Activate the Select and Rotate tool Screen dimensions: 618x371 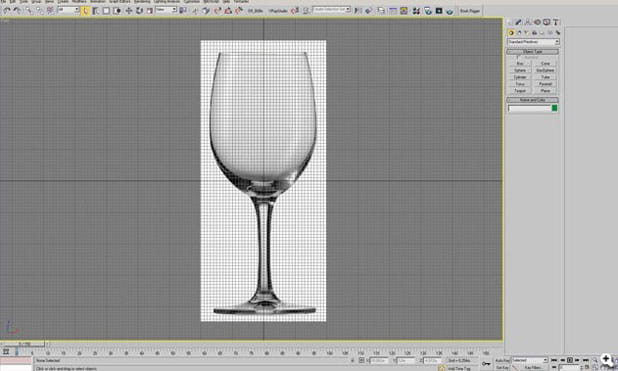click(139, 11)
